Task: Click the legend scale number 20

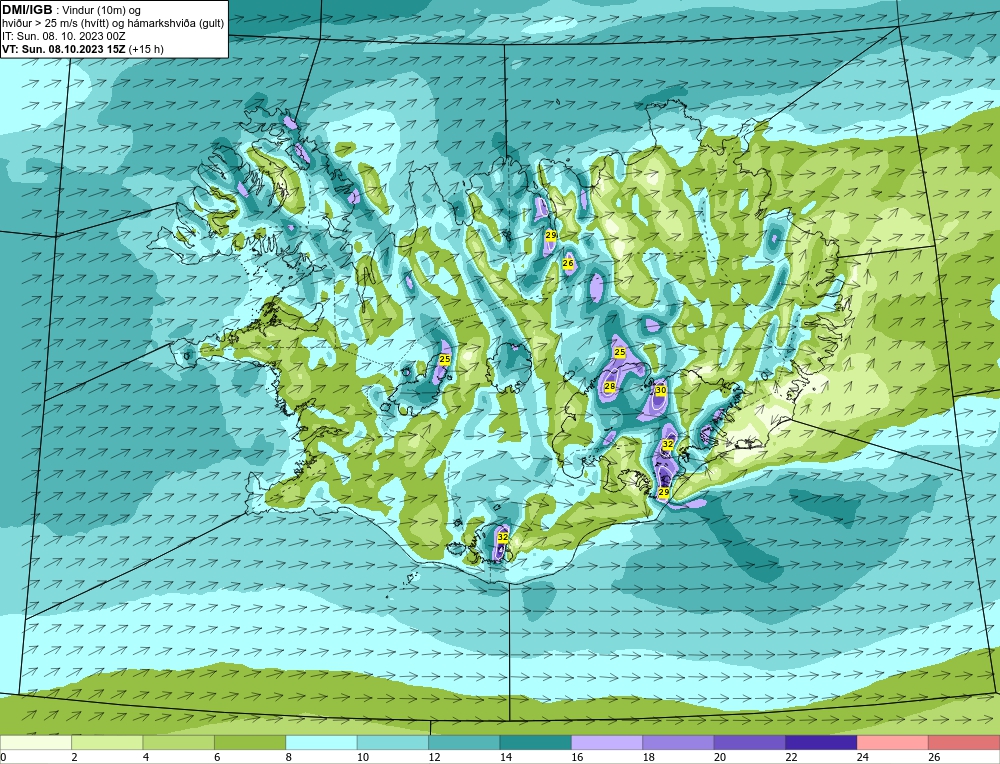Action: click(720, 758)
